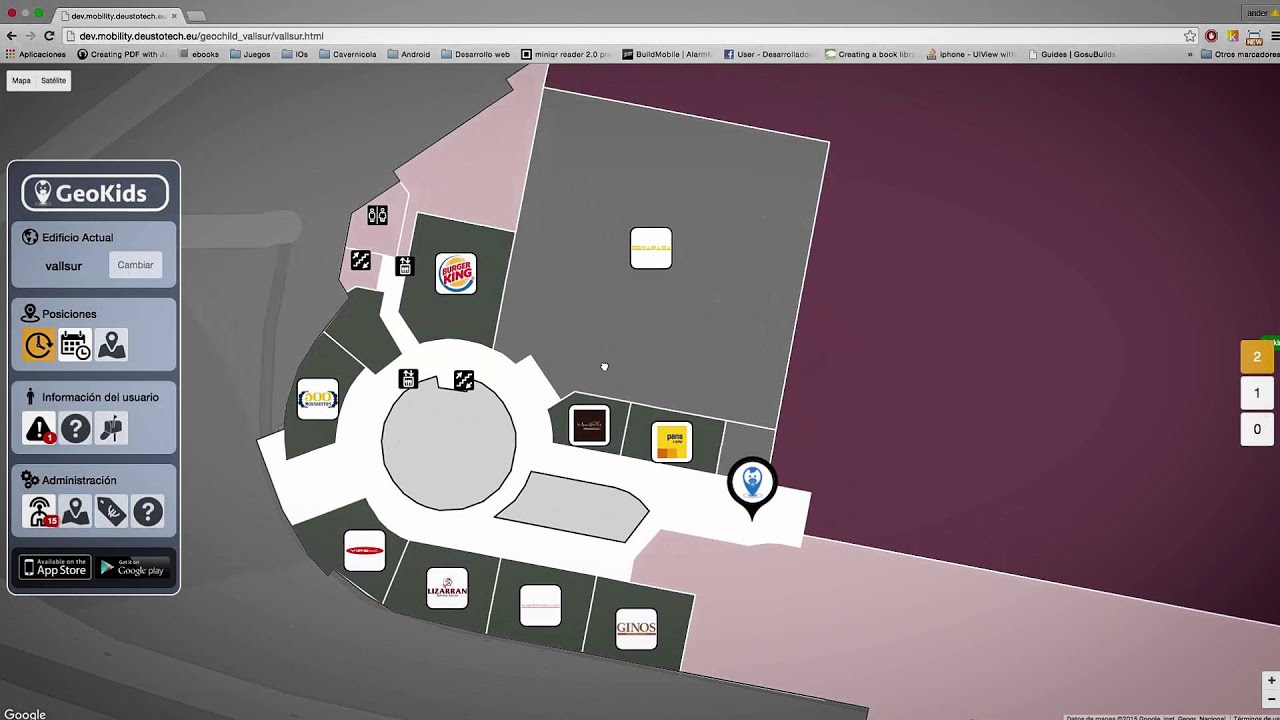
Task: Click the dark brown store marker
Action: pyautogui.click(x=589, y=426)
